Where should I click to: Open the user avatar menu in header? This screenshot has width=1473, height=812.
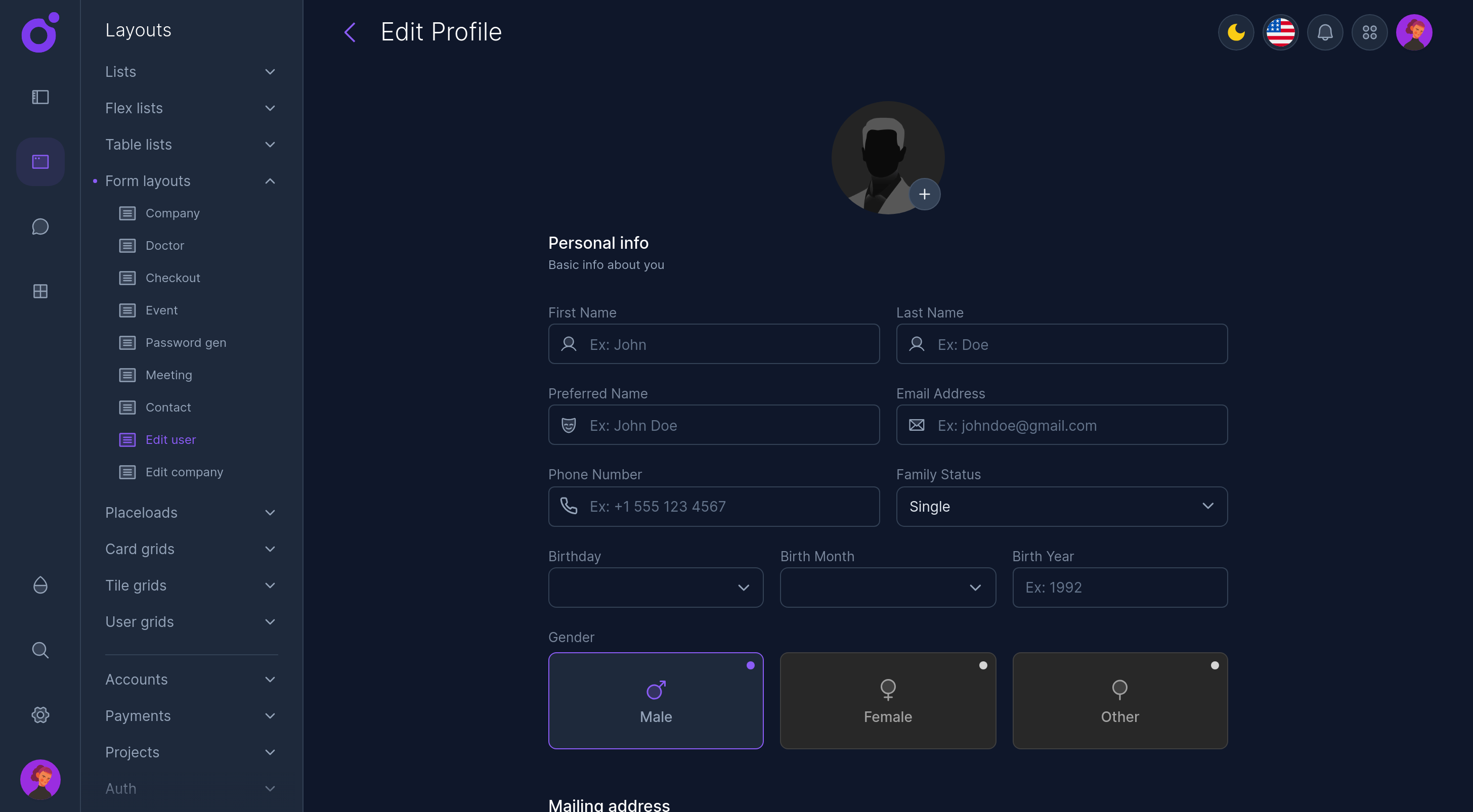click(x=1414, y=32)
